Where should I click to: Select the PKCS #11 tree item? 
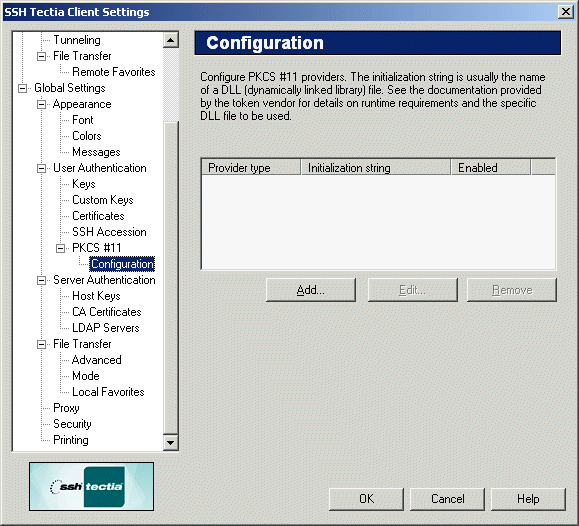[97, 248]
